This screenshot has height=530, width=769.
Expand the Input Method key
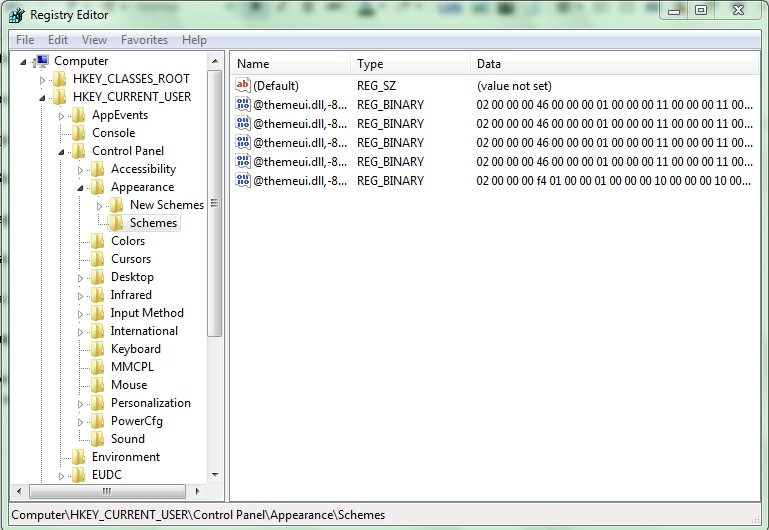point(80,314)
